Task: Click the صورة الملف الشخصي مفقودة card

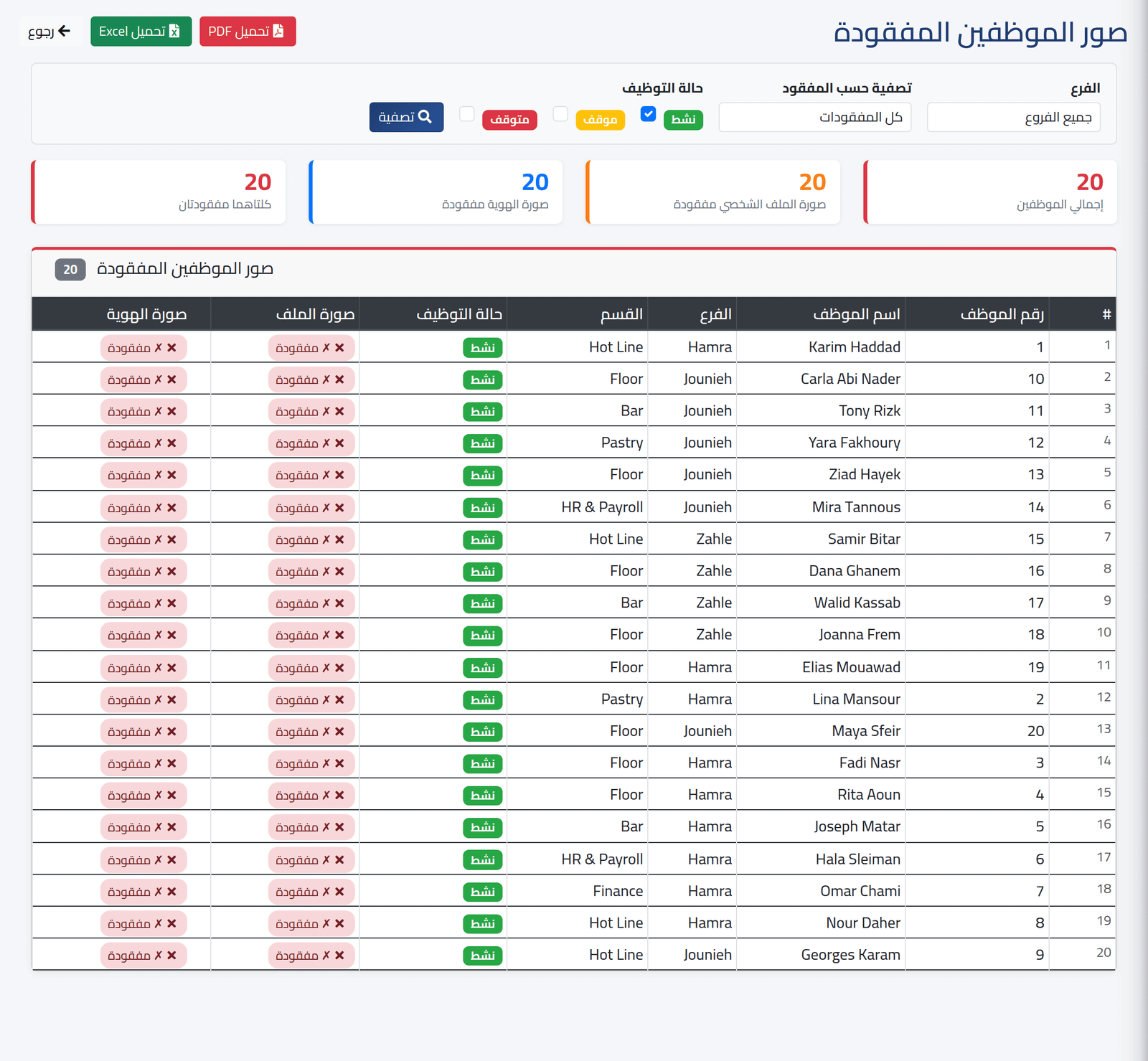Action: pyautogui.click(x=713, y=192)
